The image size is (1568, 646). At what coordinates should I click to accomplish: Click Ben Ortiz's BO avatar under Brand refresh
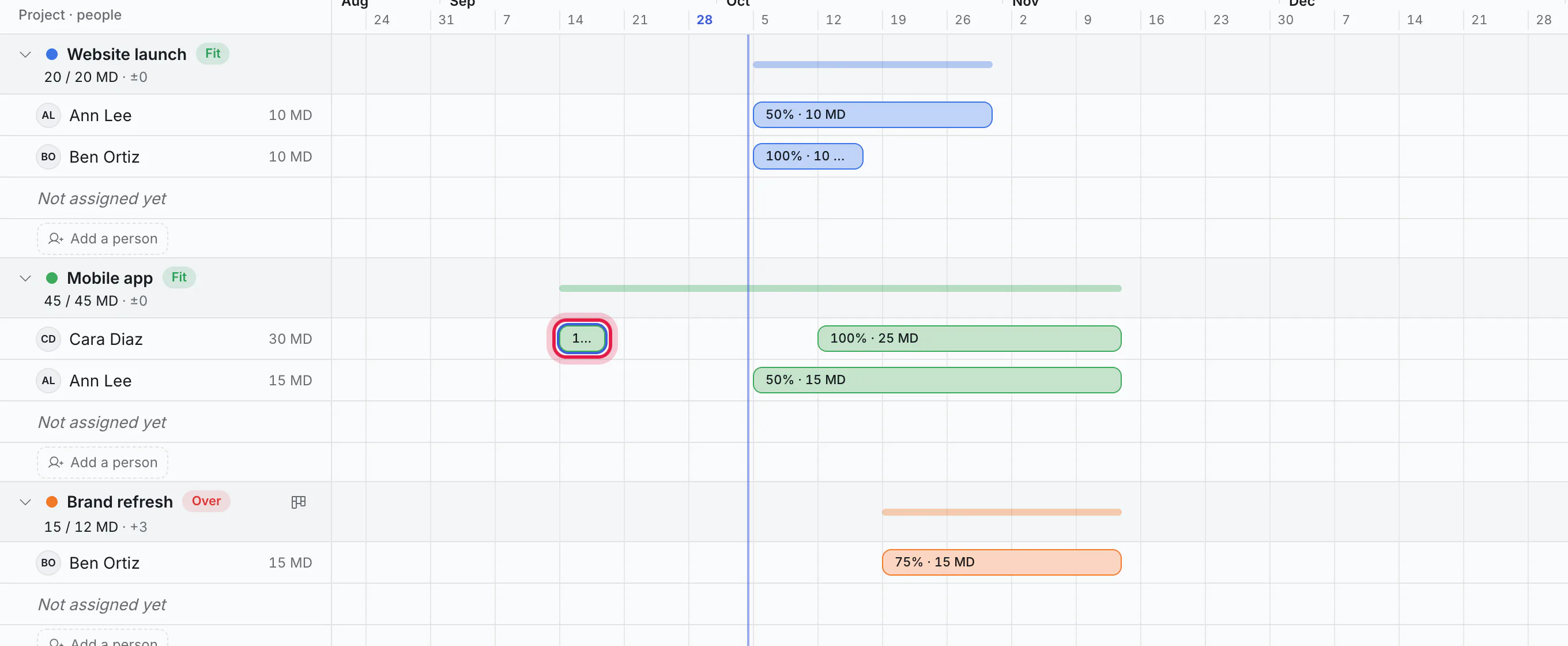click(x=48, y=562)
